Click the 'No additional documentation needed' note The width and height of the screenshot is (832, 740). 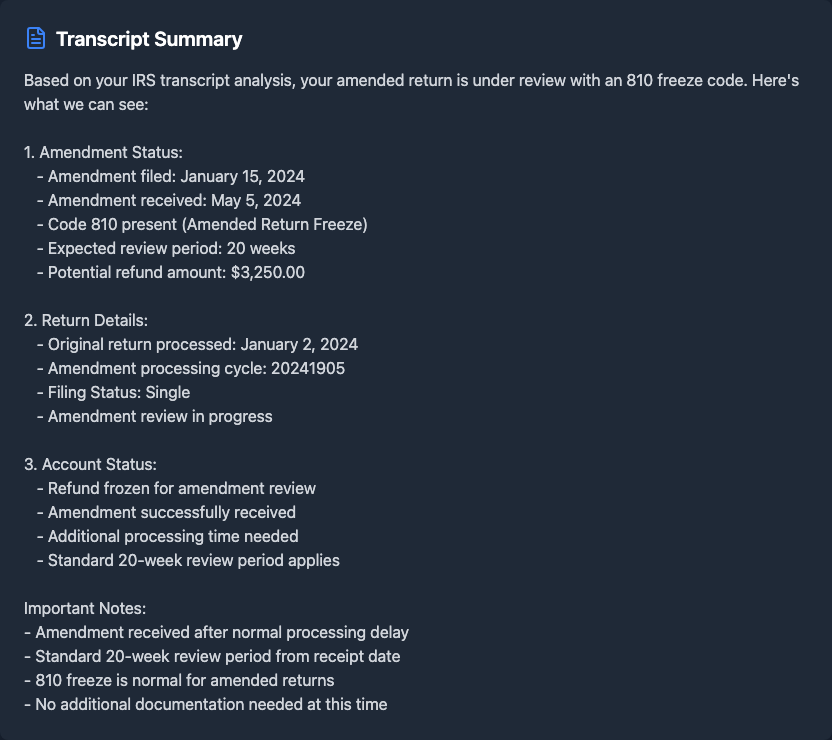coord(205,705)
